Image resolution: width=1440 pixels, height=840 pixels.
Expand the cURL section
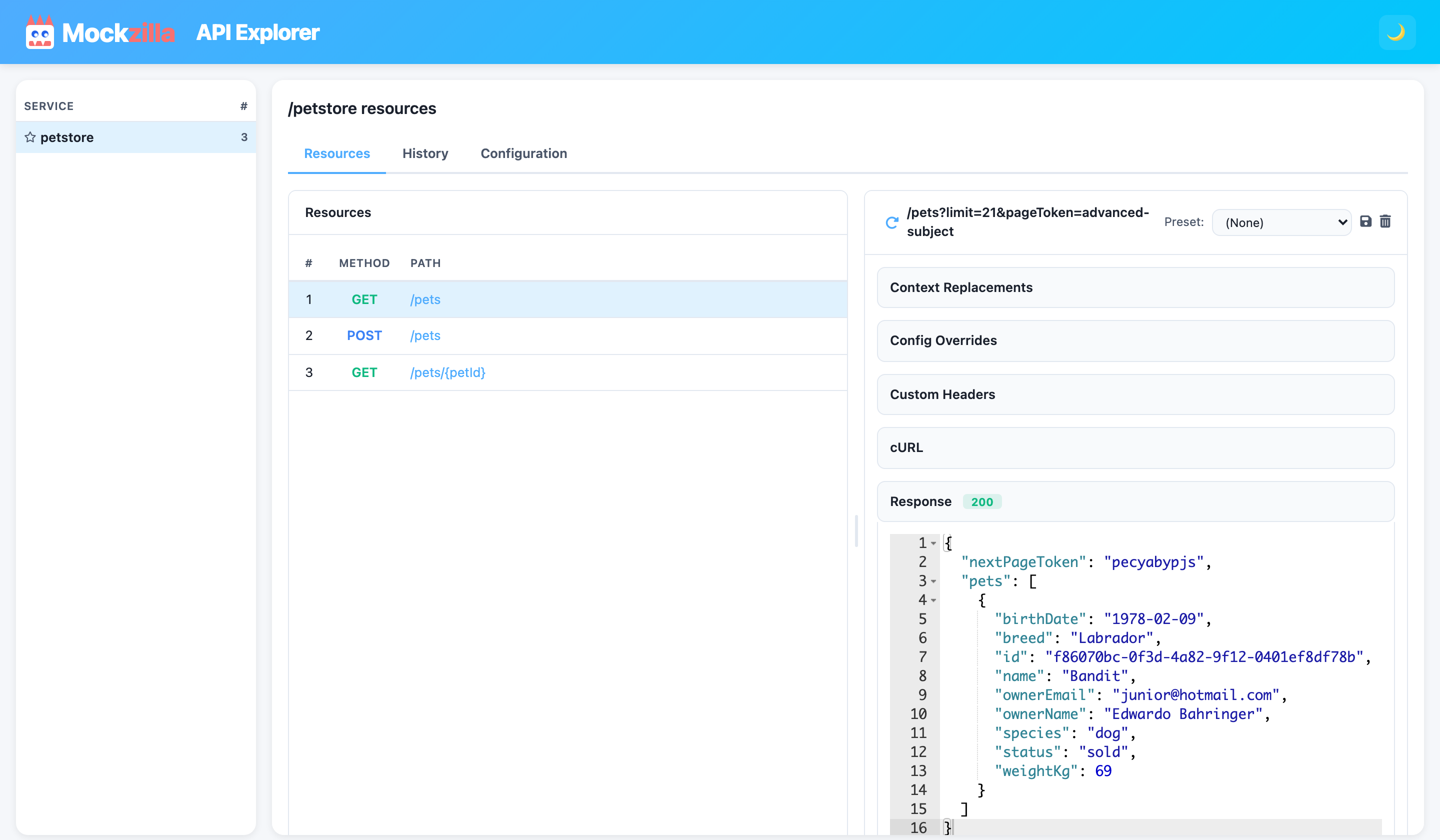(1135, 447)
